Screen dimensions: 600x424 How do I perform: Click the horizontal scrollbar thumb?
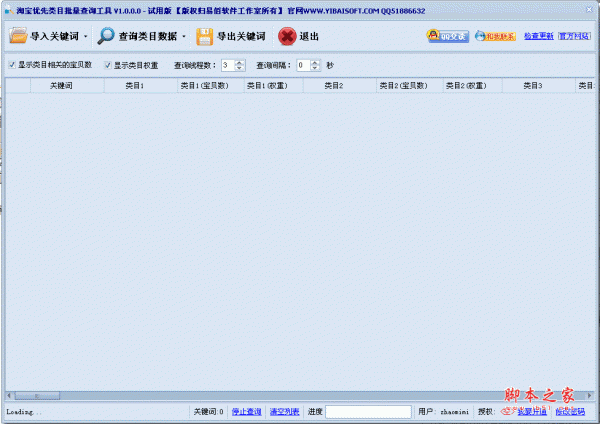37,396
